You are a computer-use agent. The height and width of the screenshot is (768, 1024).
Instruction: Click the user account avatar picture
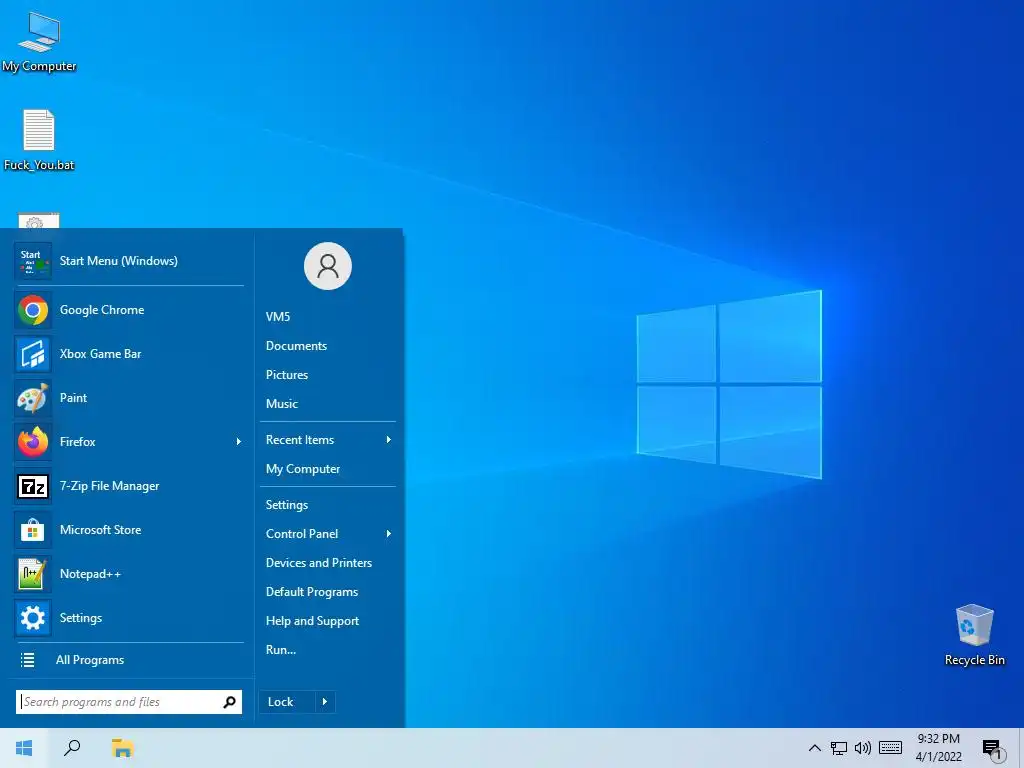(x=328, y=266)
